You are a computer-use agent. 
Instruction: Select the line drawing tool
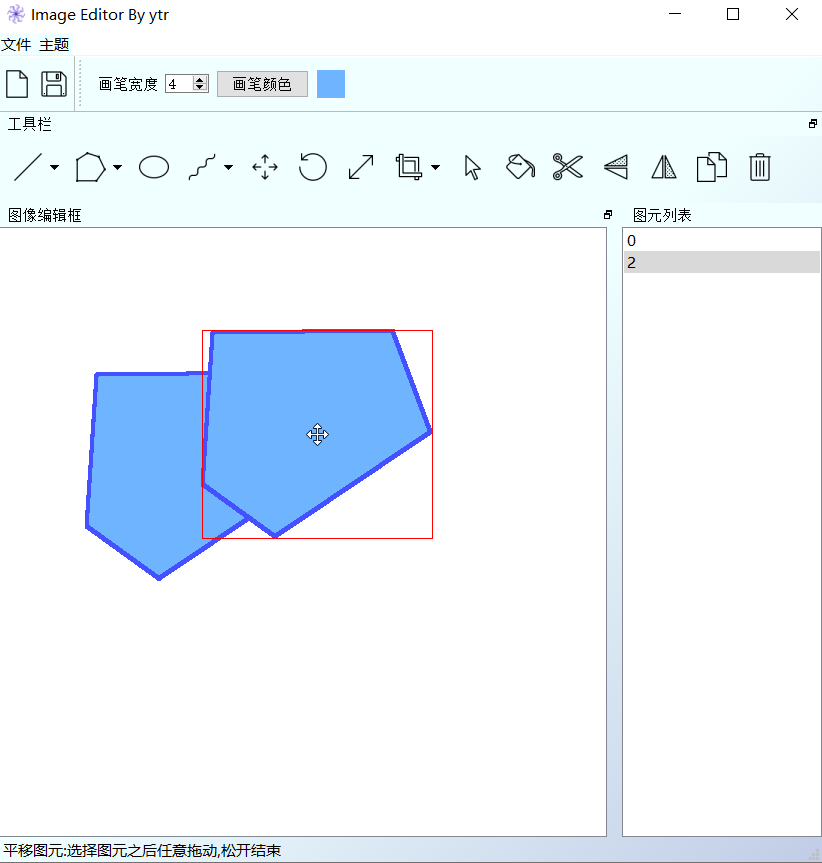[x=28, y=167]
